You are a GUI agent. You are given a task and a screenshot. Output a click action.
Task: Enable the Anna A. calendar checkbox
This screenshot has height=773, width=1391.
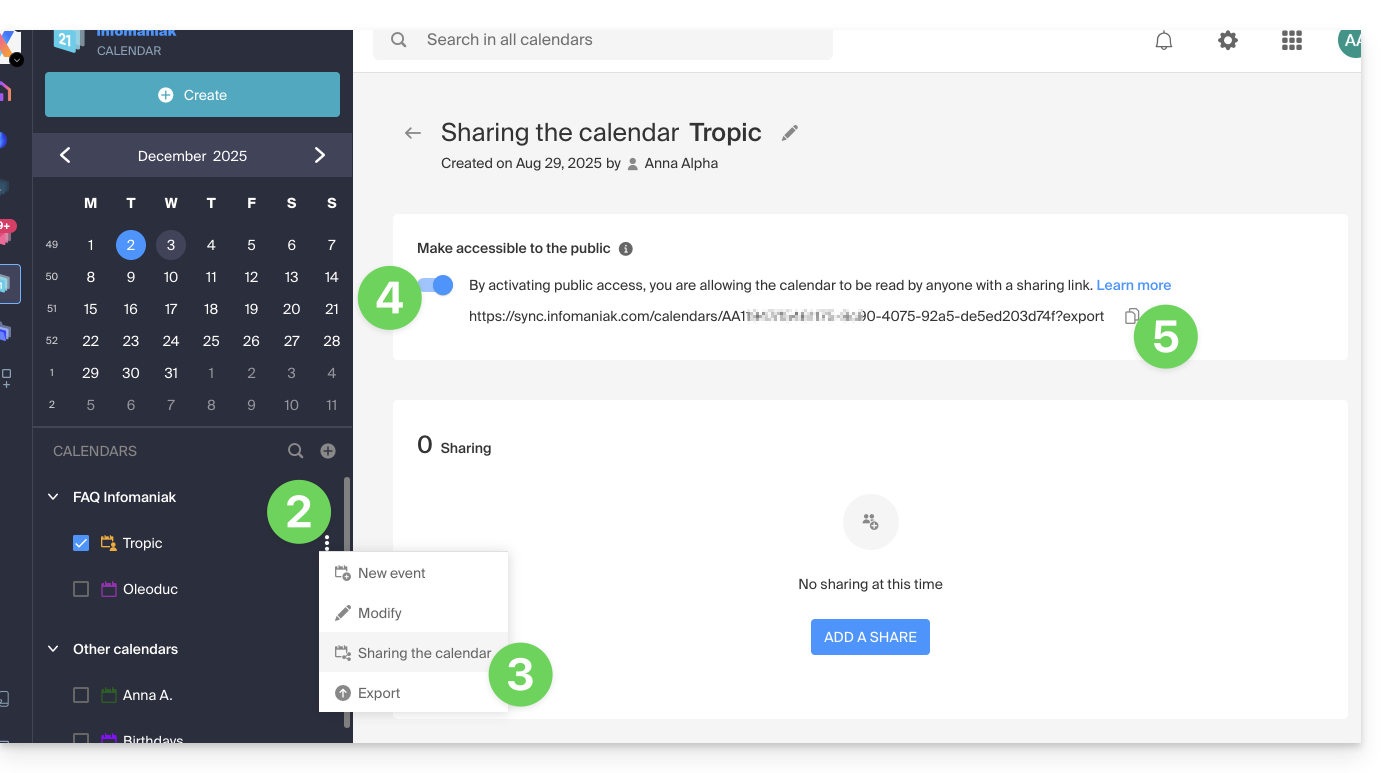(81, 695)
